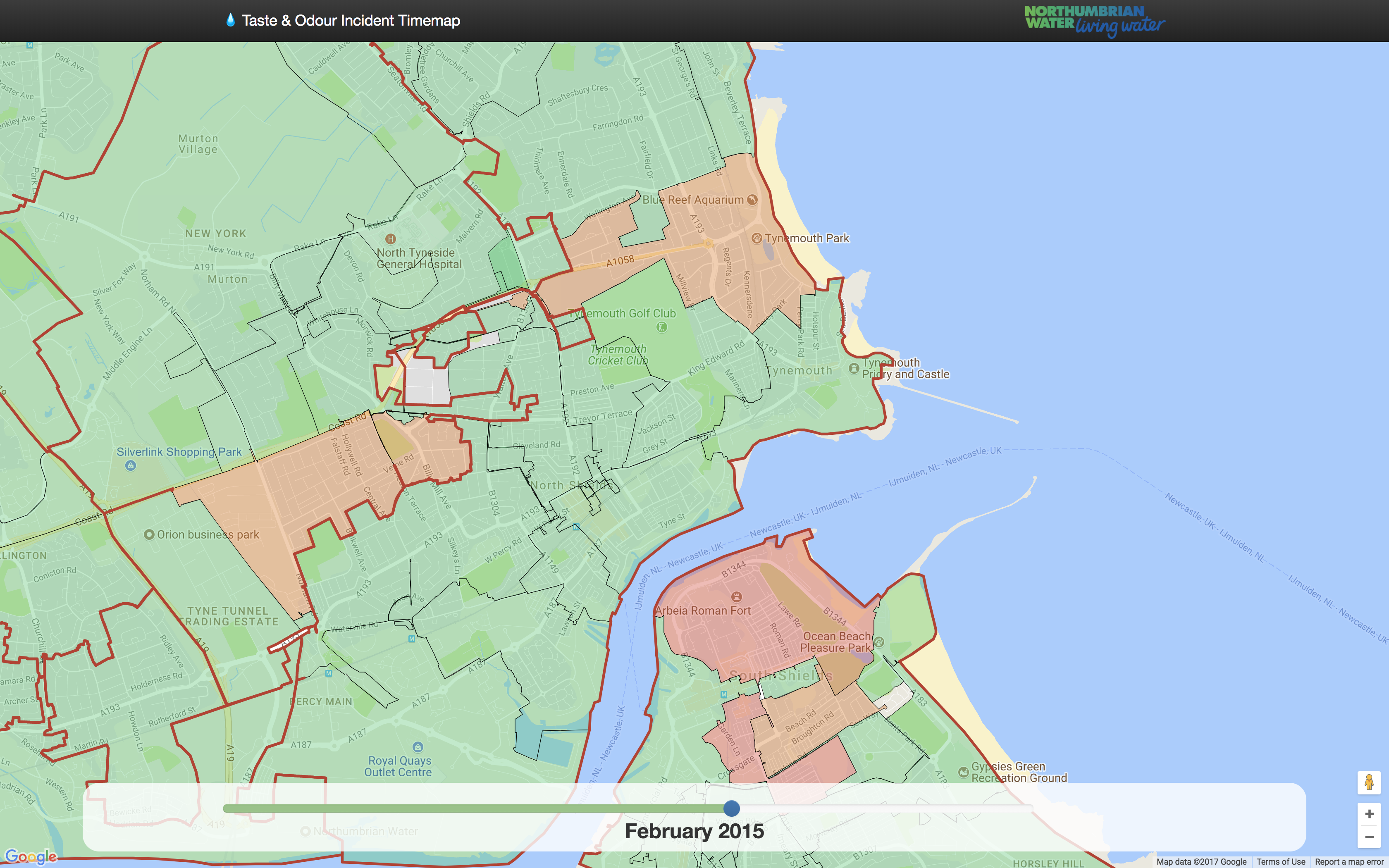This screenshot has height=868, width=1389.
Task: Click Arbeia Roman Fort marker icon
Action: coord(736,596)
